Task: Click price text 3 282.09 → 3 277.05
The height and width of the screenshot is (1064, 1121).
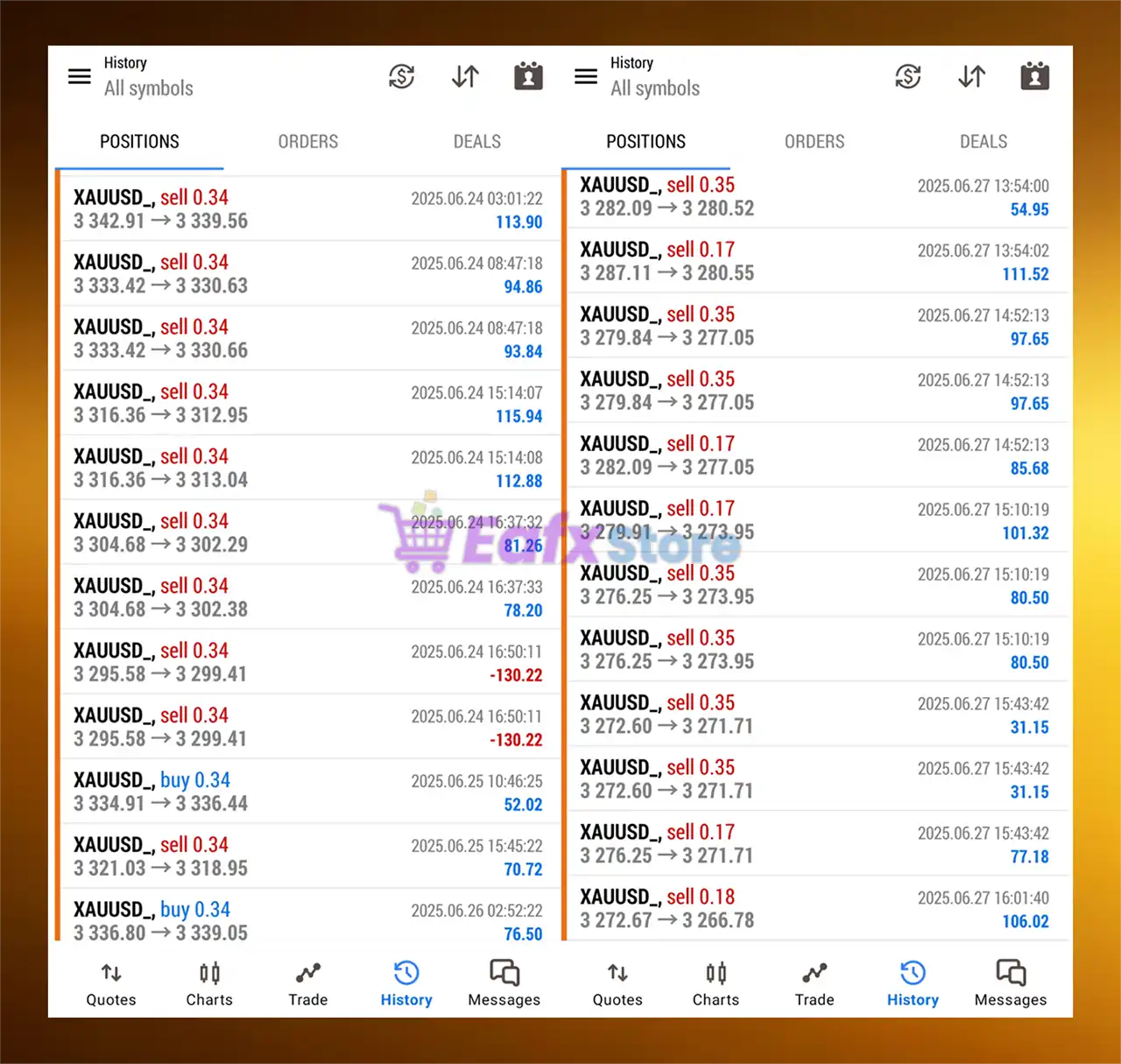Action: (667, 468)
